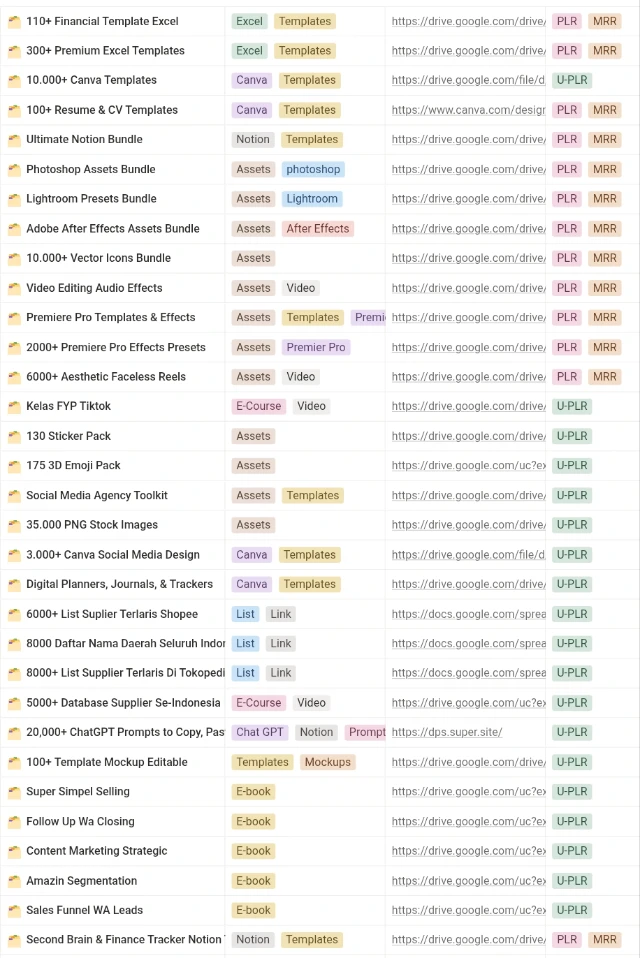The image size is (640, 958).
Task: Click the Chat GPT tag
Action: coord(260,732)
